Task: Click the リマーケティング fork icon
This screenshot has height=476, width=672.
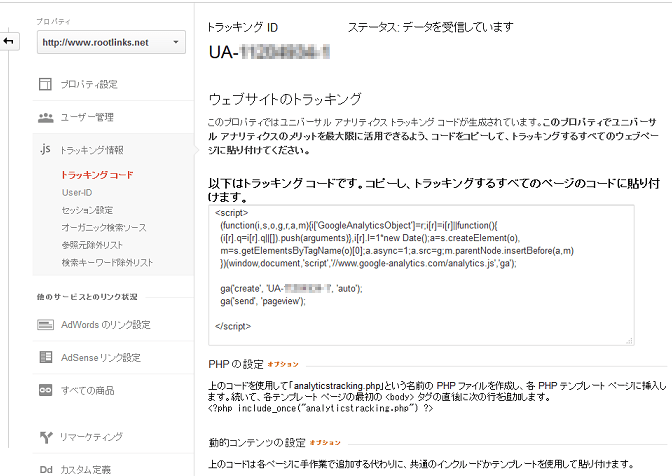Action: click(x=46, y=437)
